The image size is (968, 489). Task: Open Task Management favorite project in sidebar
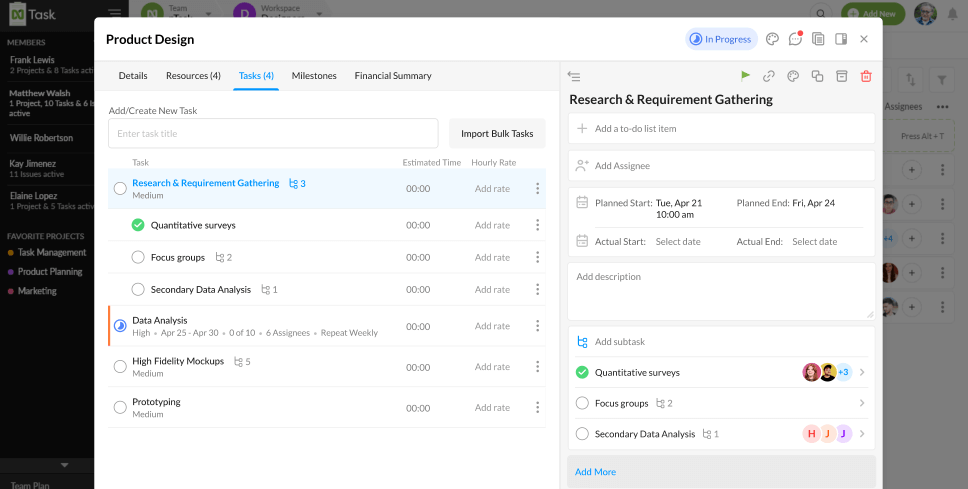(x=52, y=252)
